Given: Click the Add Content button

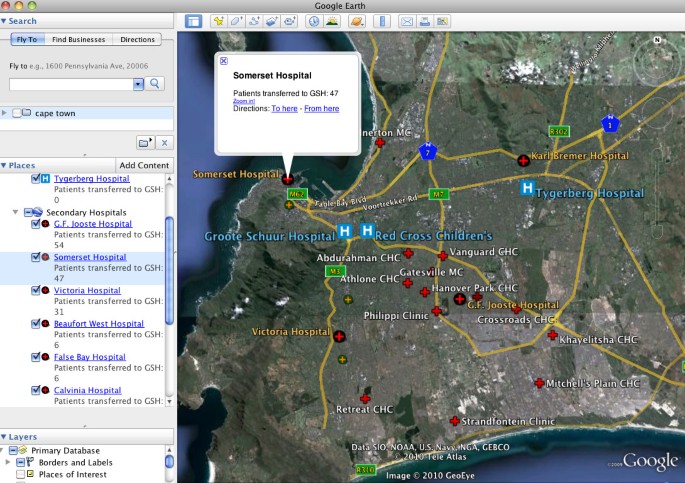Looking at the screenshot, I should pyautogui.click(x=144, y=165).
